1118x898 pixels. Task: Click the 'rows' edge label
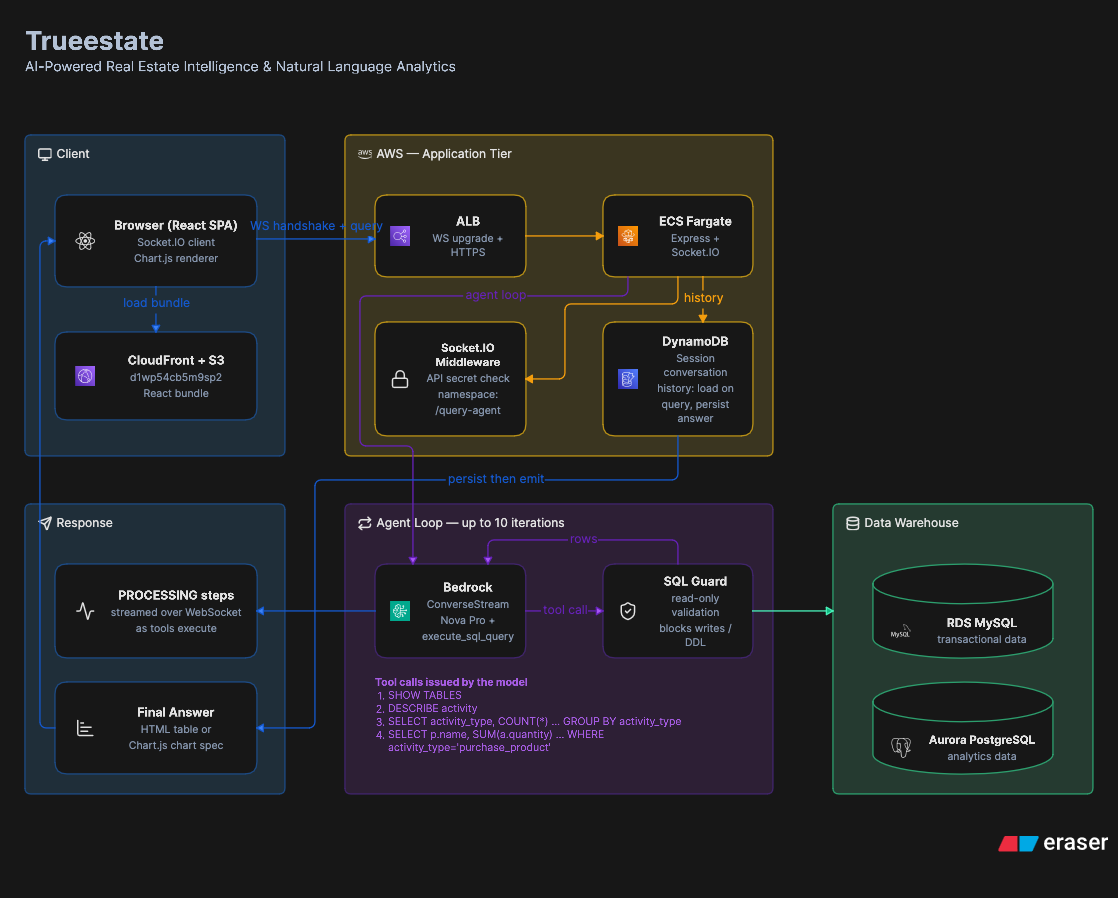pyautogui.click(x=583, y=539)
